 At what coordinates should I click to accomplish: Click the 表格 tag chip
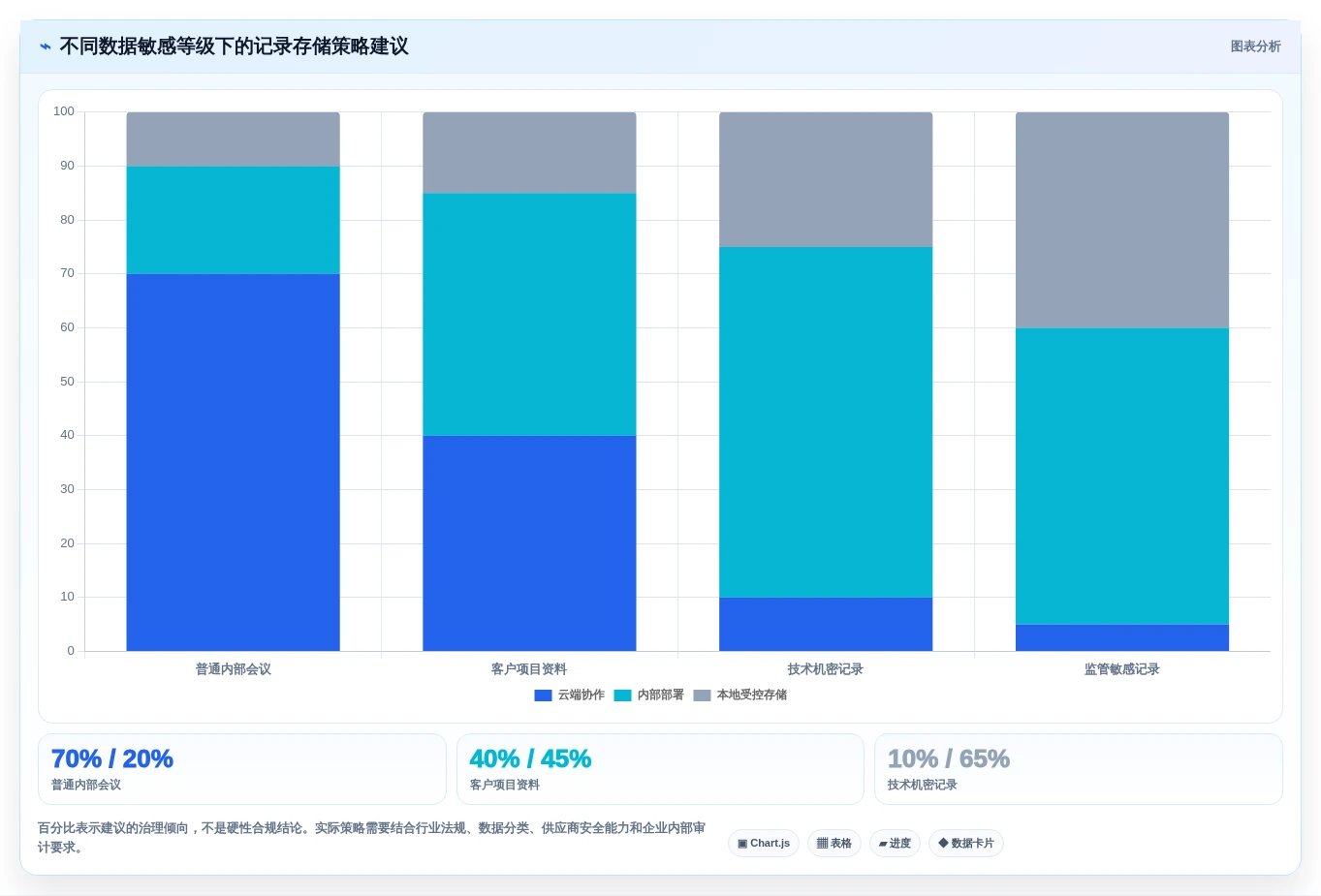(x=834, y=843)
